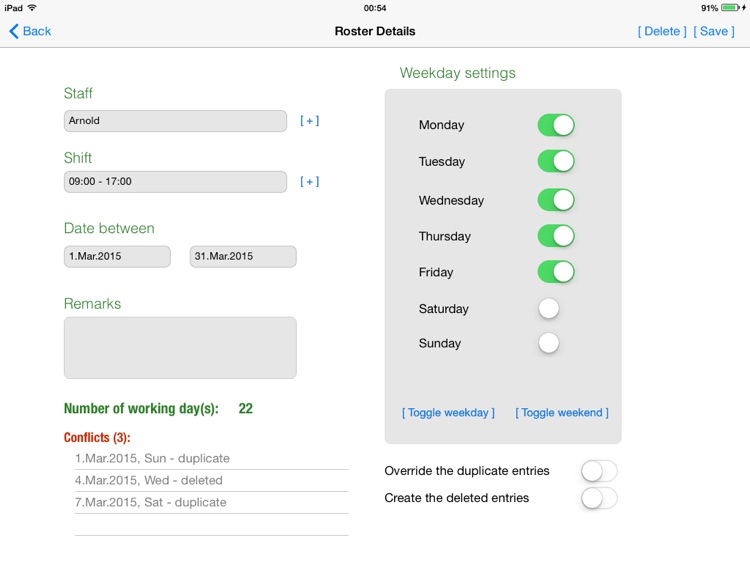Turn off the Monday switch

pos(556,125)
